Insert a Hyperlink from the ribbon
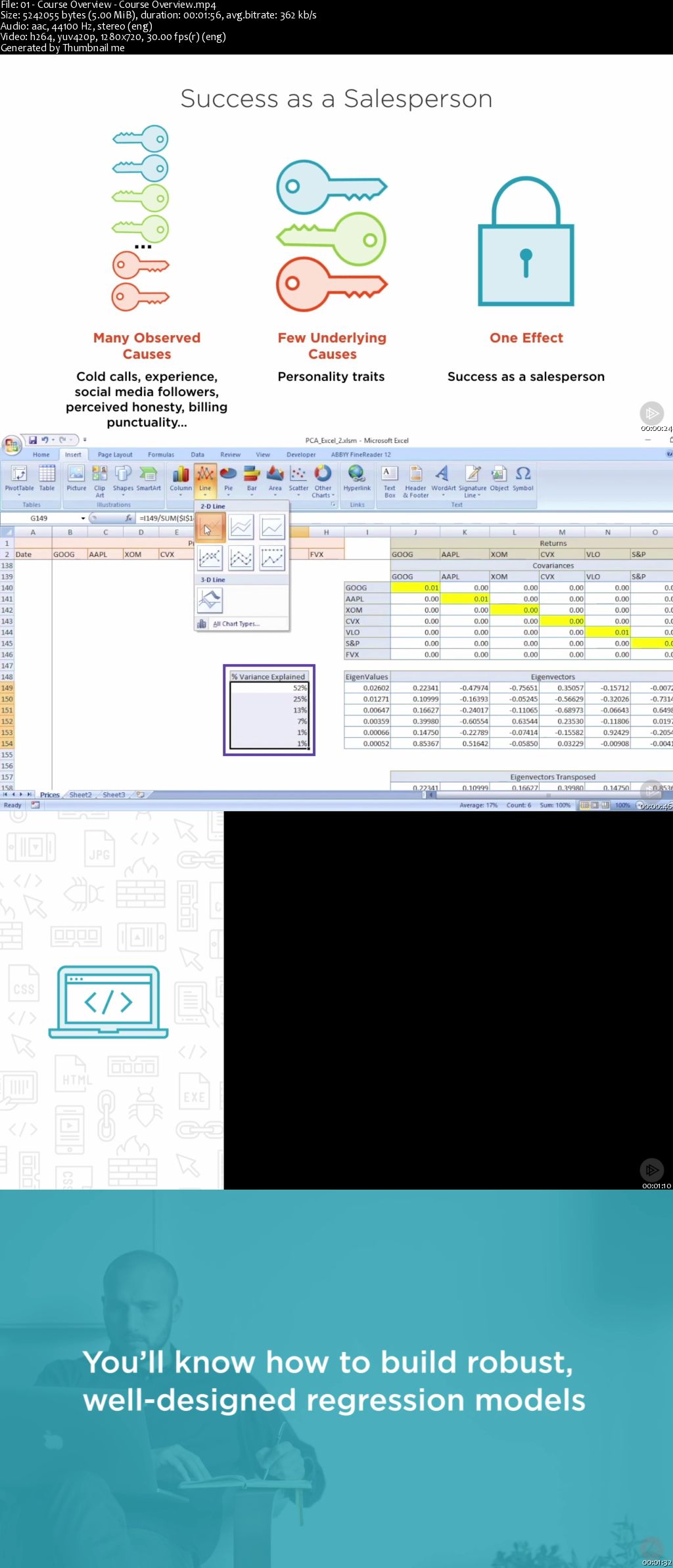Viewport: 673px width, 1568px height. tap(357, 478)
